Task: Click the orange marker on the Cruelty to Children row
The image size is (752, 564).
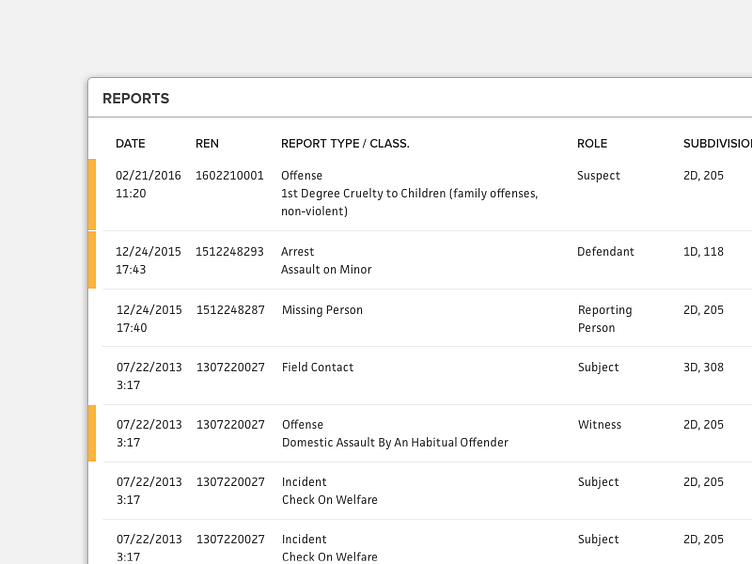Action: pos(92,194)
